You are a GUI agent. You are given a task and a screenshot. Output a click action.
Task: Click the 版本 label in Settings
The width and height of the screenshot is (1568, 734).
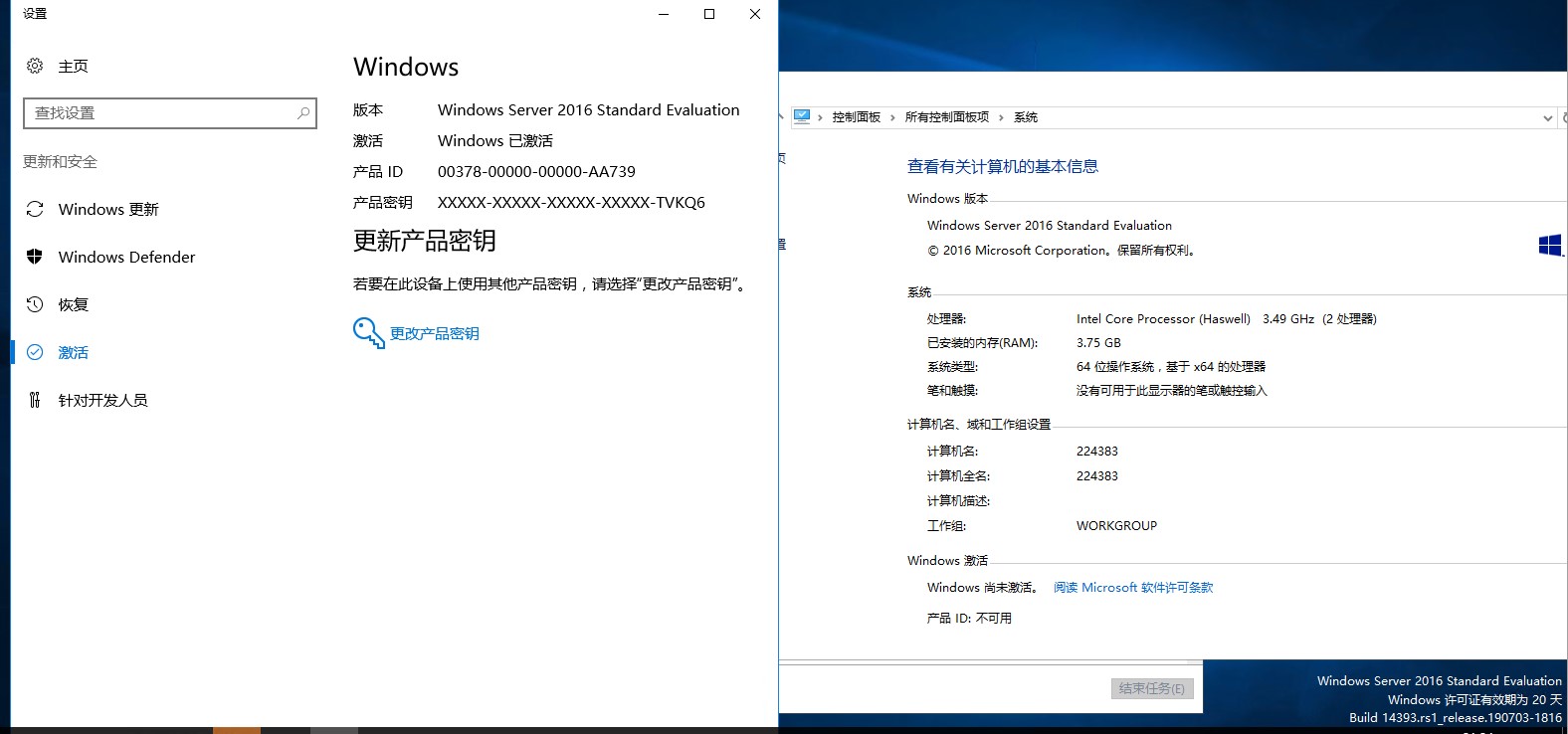368,110
